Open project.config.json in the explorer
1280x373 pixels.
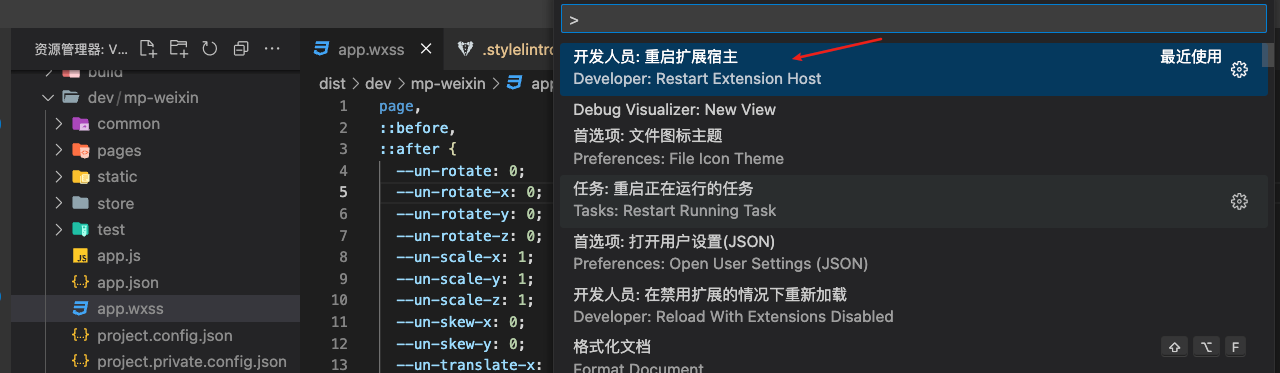point(165,335)
